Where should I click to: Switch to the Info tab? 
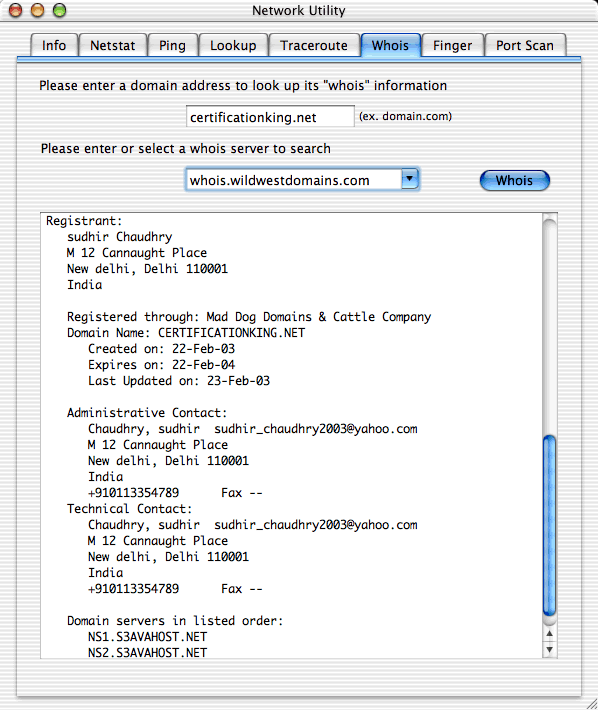click(54, 45)
